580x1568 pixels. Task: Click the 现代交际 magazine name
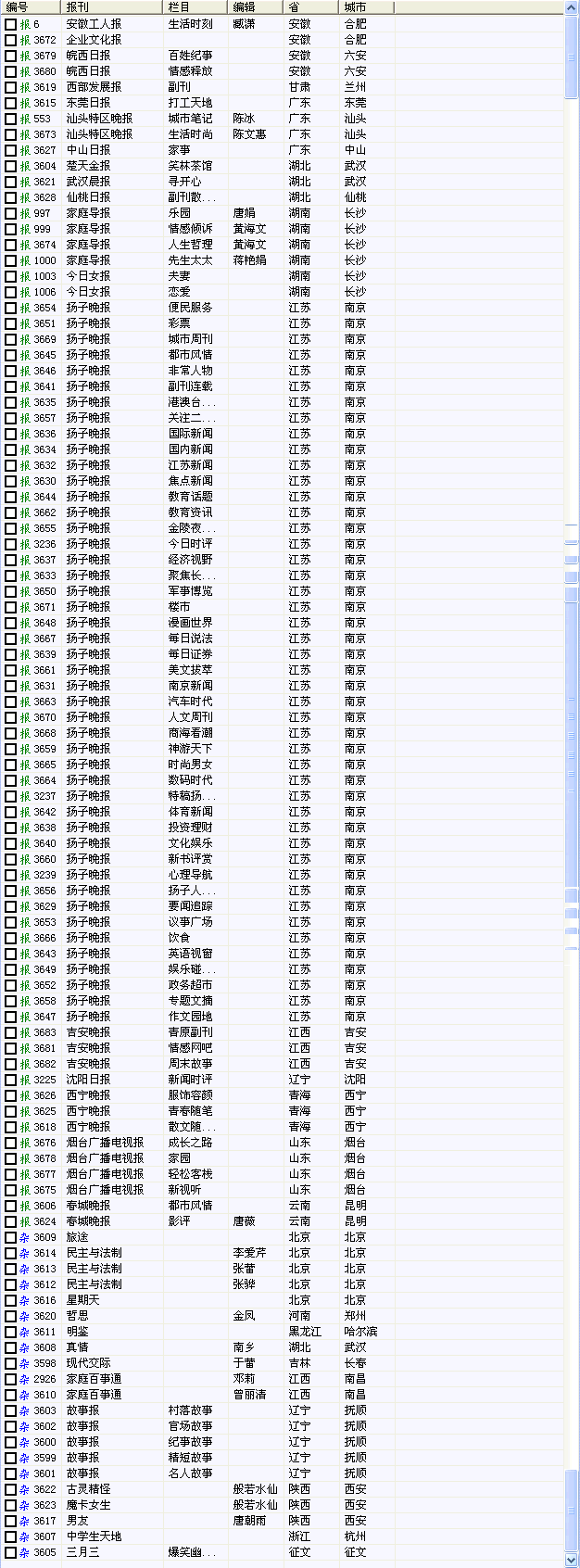point(88,1363)
